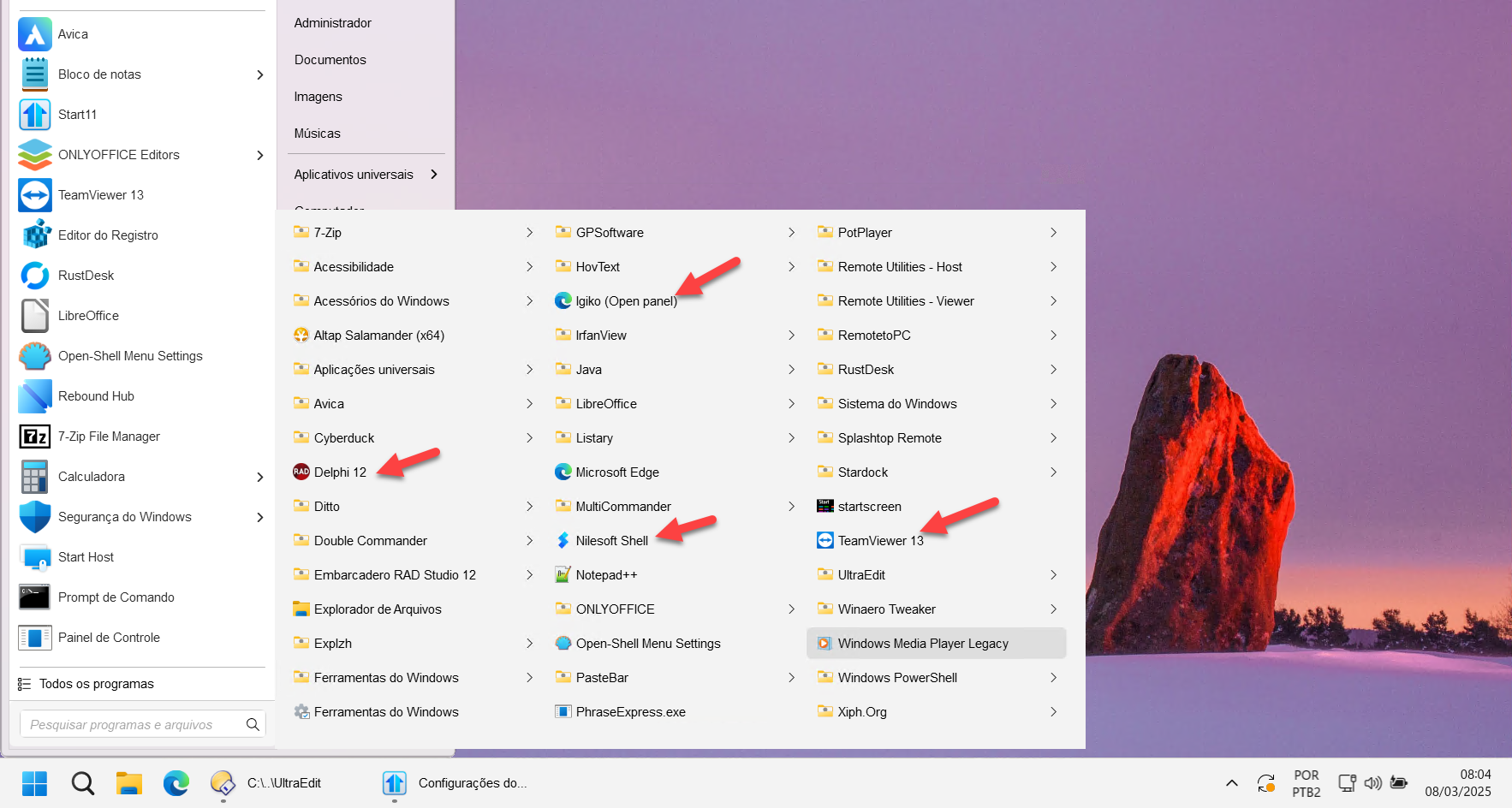Launch the Delphi 12 RAD icon

pos(301,472)
